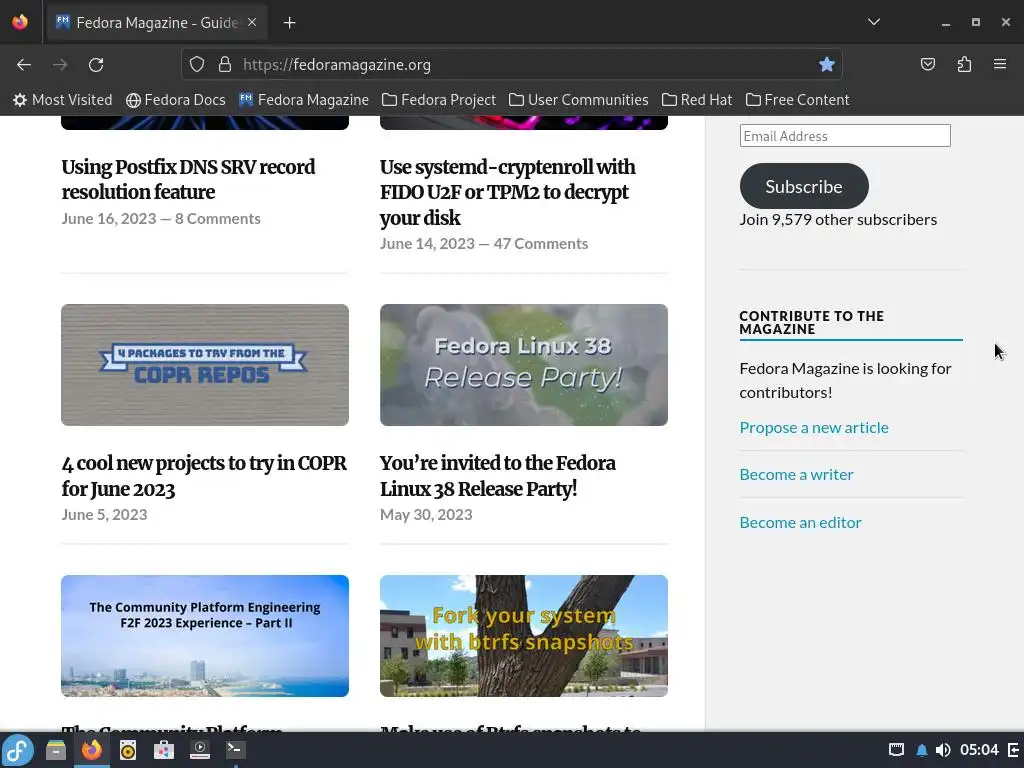Open the Firefox application menu
Screen dimensions: 1024x768
point(1000,64)
